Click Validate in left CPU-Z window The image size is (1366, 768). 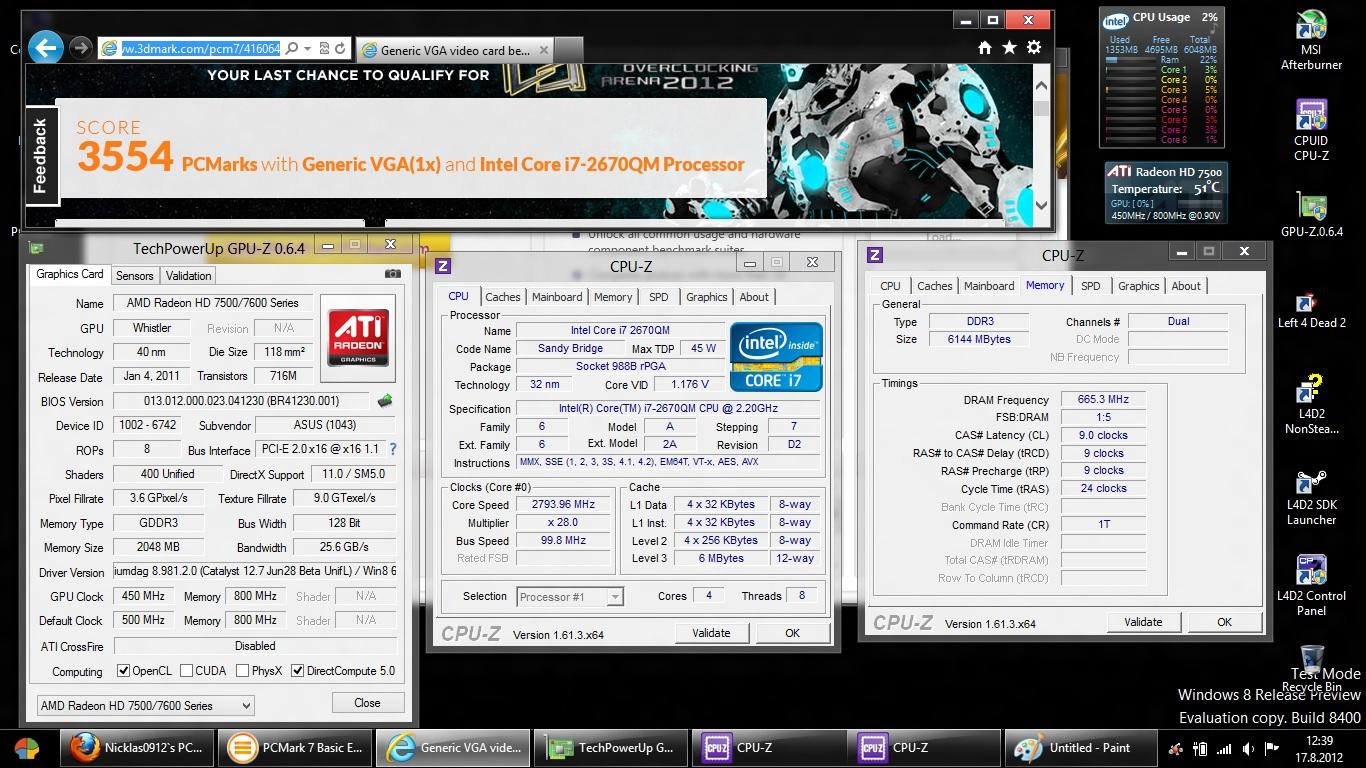pos(711,633)
